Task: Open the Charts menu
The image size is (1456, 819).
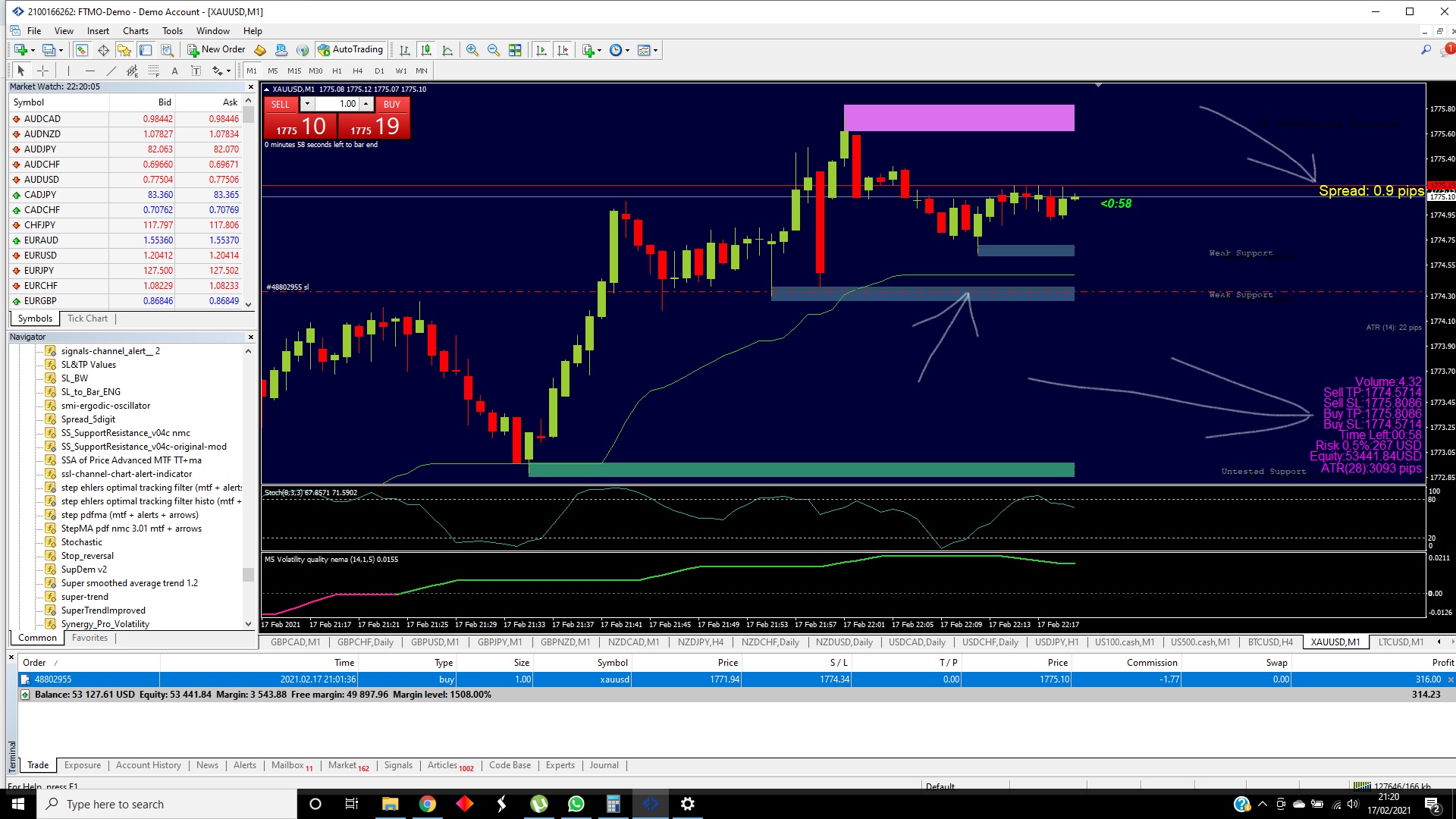Action: point(135,31)
